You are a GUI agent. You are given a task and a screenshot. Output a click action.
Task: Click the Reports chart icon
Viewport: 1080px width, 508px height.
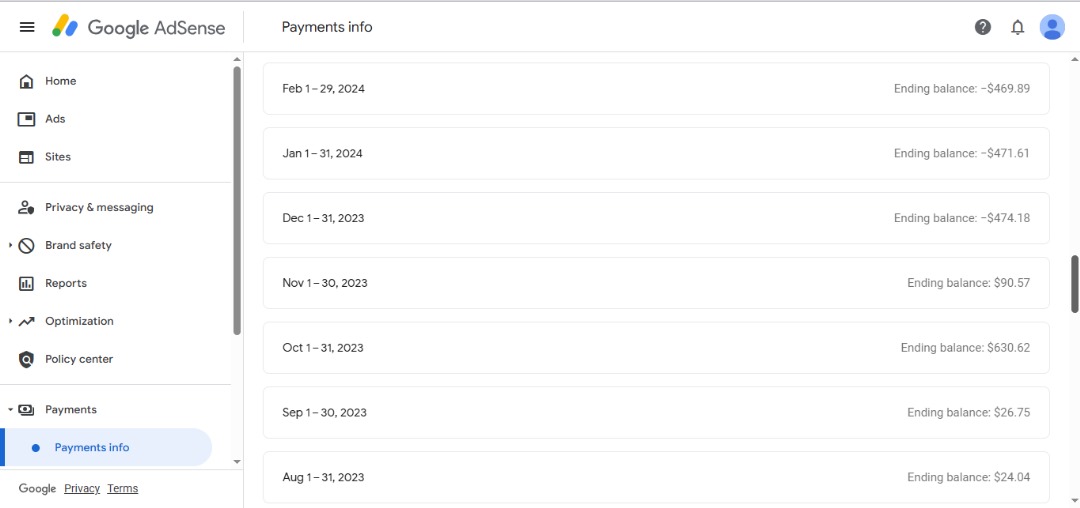point(27,284)
